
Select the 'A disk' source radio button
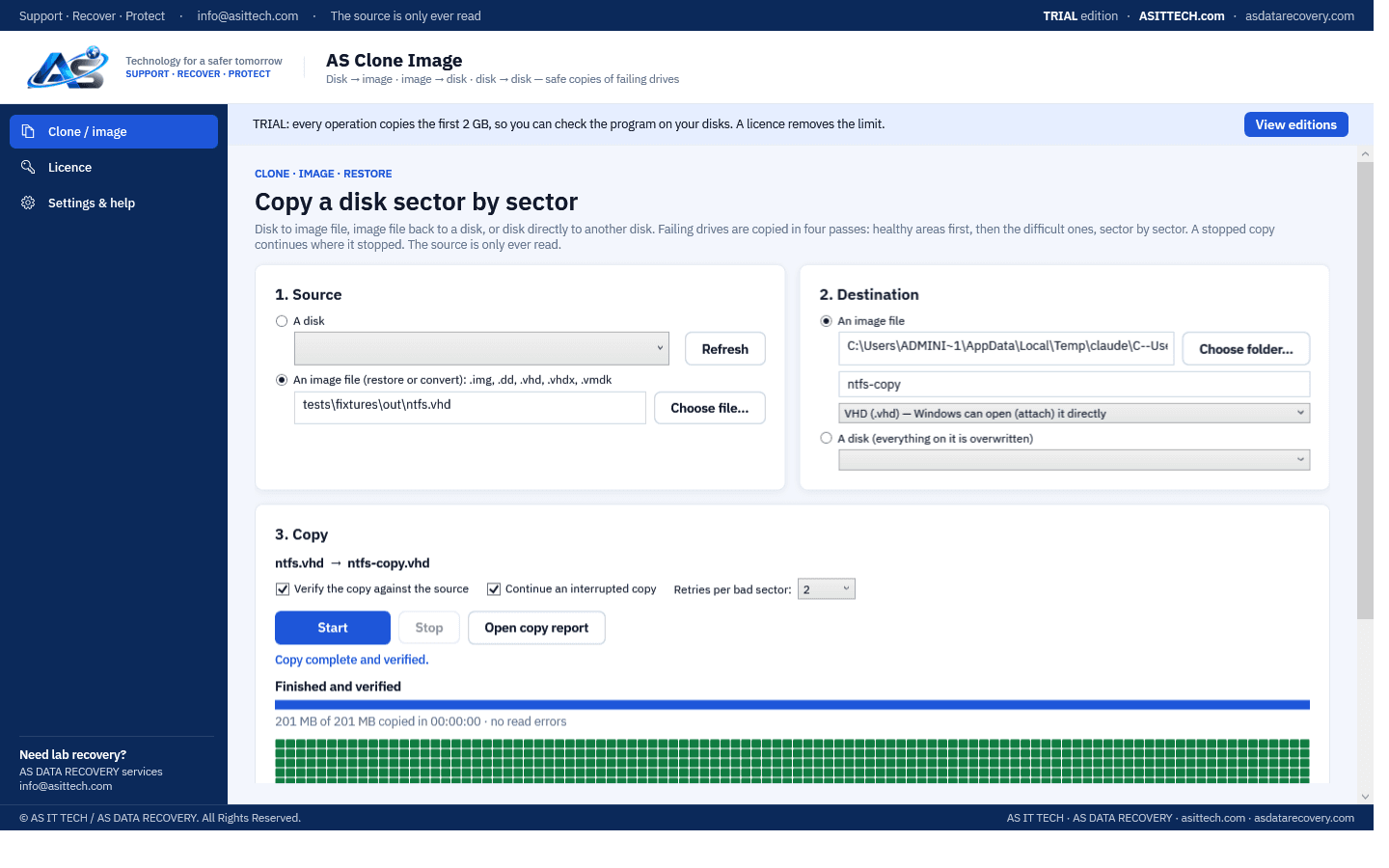tap(282, 321)
